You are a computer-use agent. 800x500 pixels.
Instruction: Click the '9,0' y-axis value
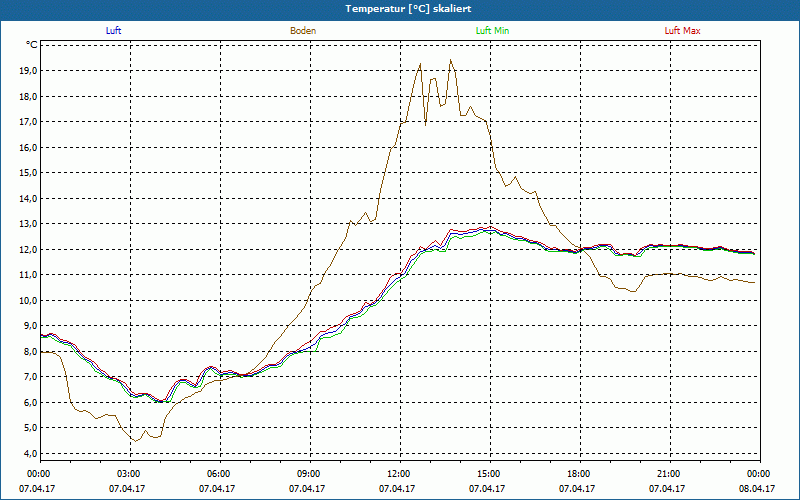30,326
